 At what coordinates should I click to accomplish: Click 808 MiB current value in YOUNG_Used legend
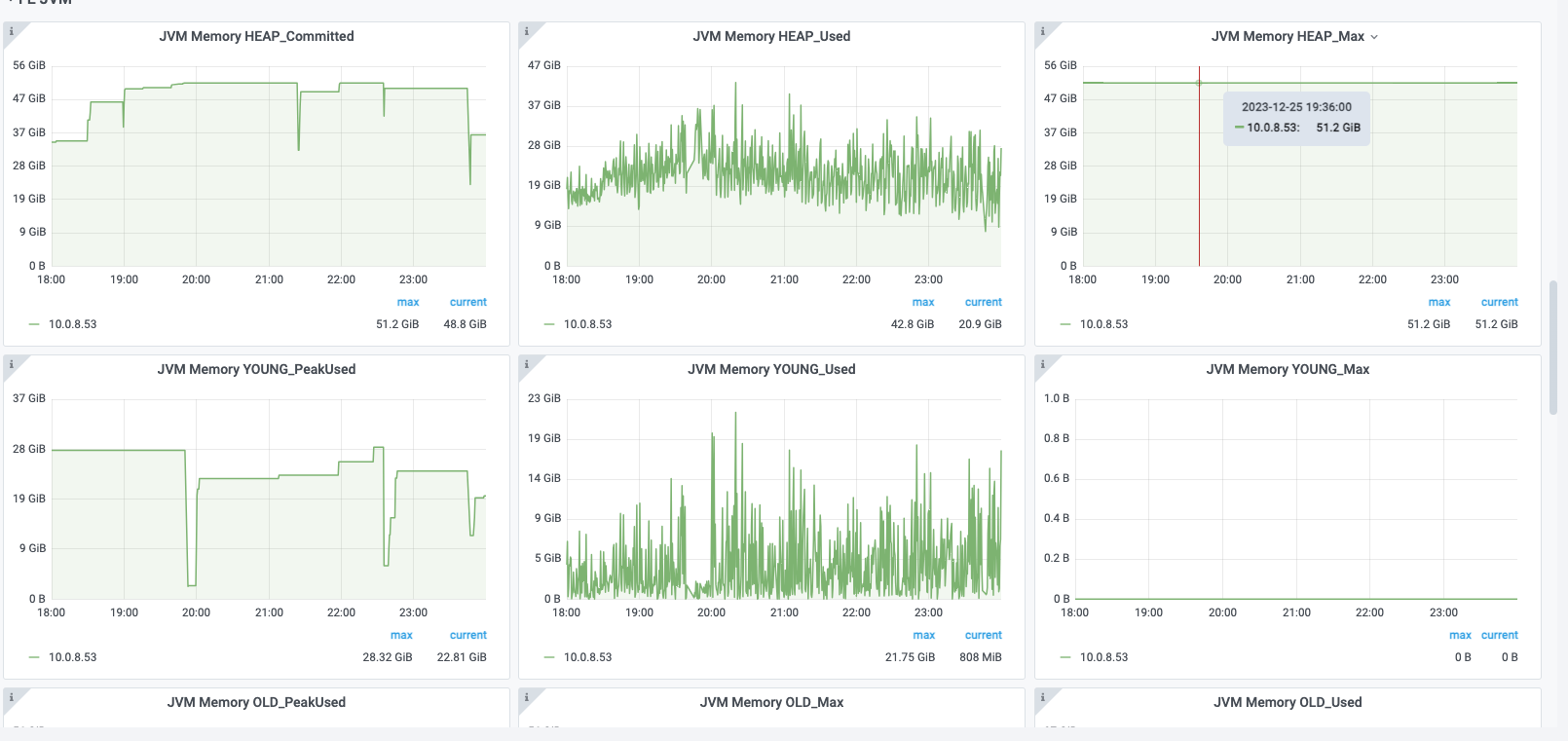981,657
